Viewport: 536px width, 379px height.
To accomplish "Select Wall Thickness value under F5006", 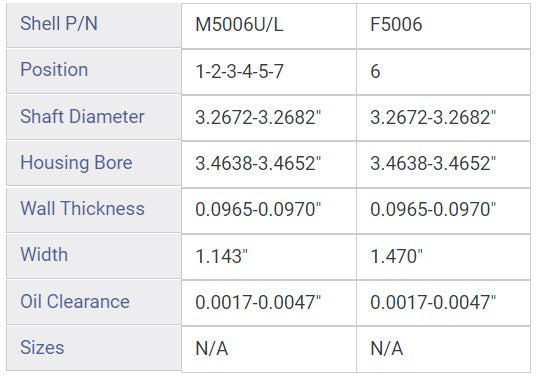I will [443, 211].
